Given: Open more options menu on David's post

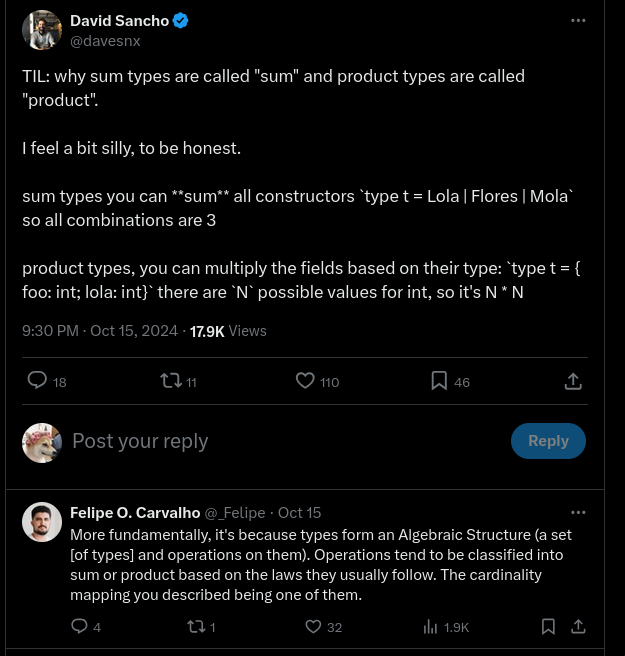Looking at the screenshot, I should click(x=578, y=20).
